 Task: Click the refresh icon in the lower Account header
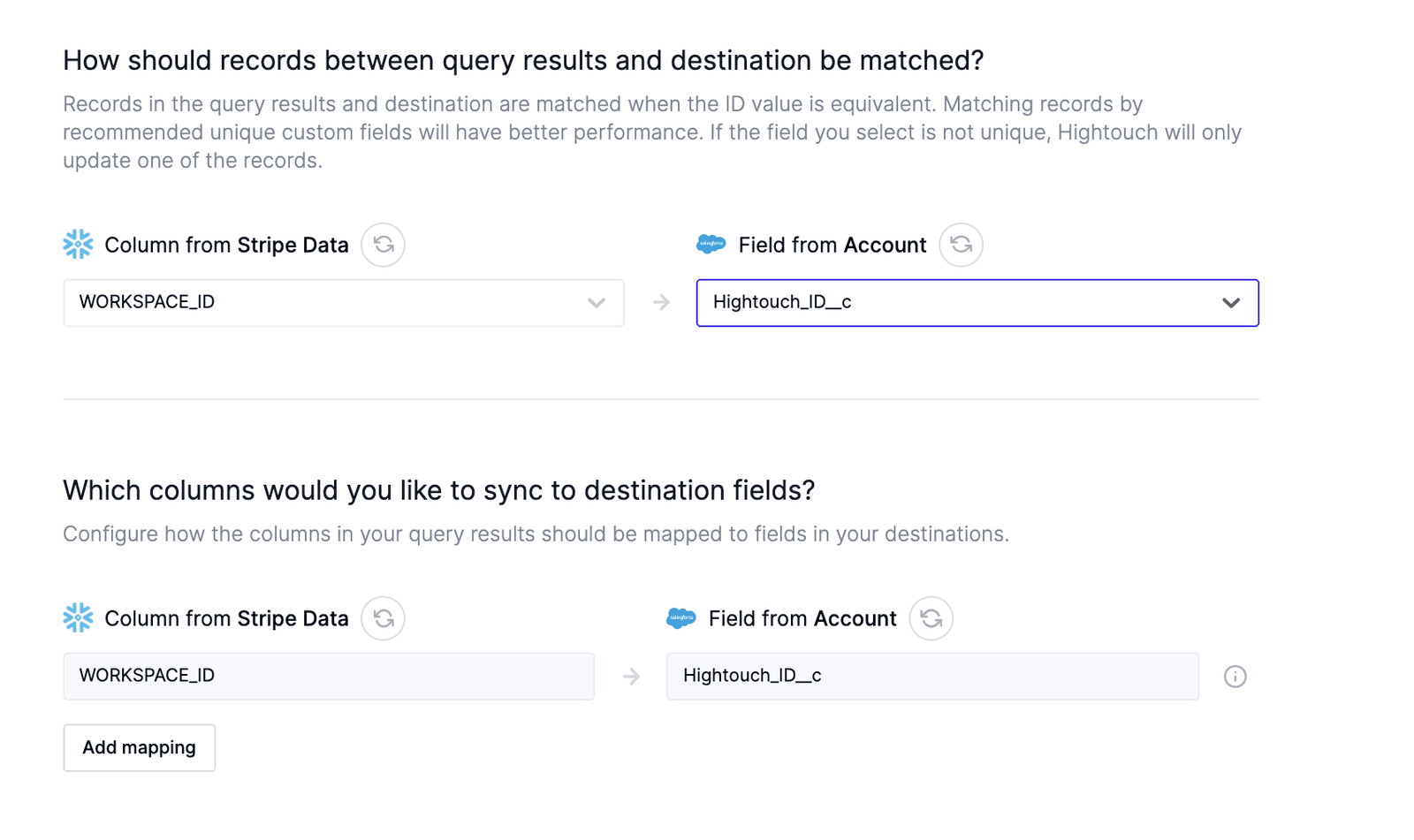coord(931,618)
